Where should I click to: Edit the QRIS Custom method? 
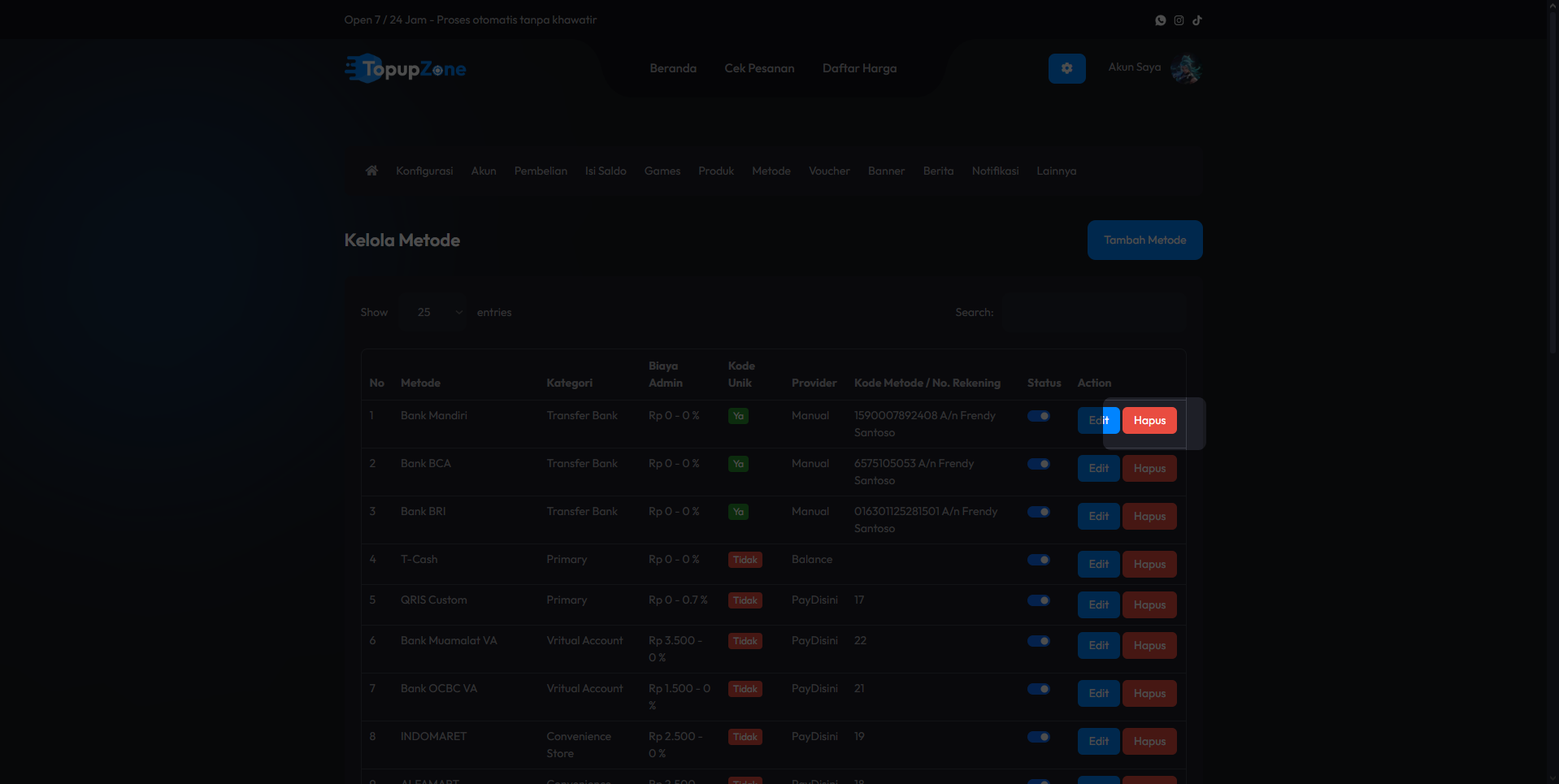tap(1098, 604)
